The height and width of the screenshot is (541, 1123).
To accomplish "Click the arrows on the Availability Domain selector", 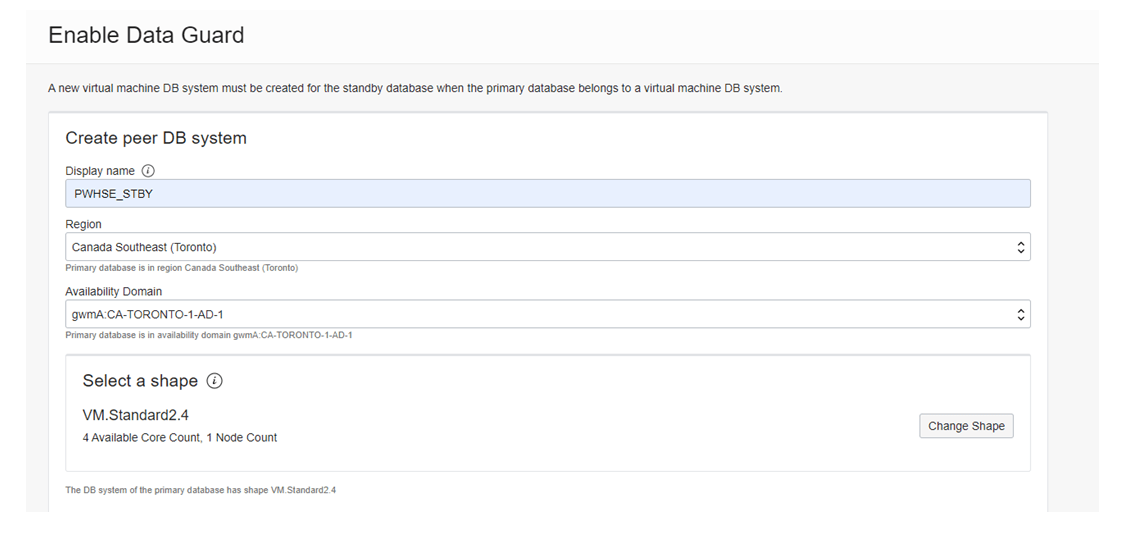I will [x=1020, y=314].
